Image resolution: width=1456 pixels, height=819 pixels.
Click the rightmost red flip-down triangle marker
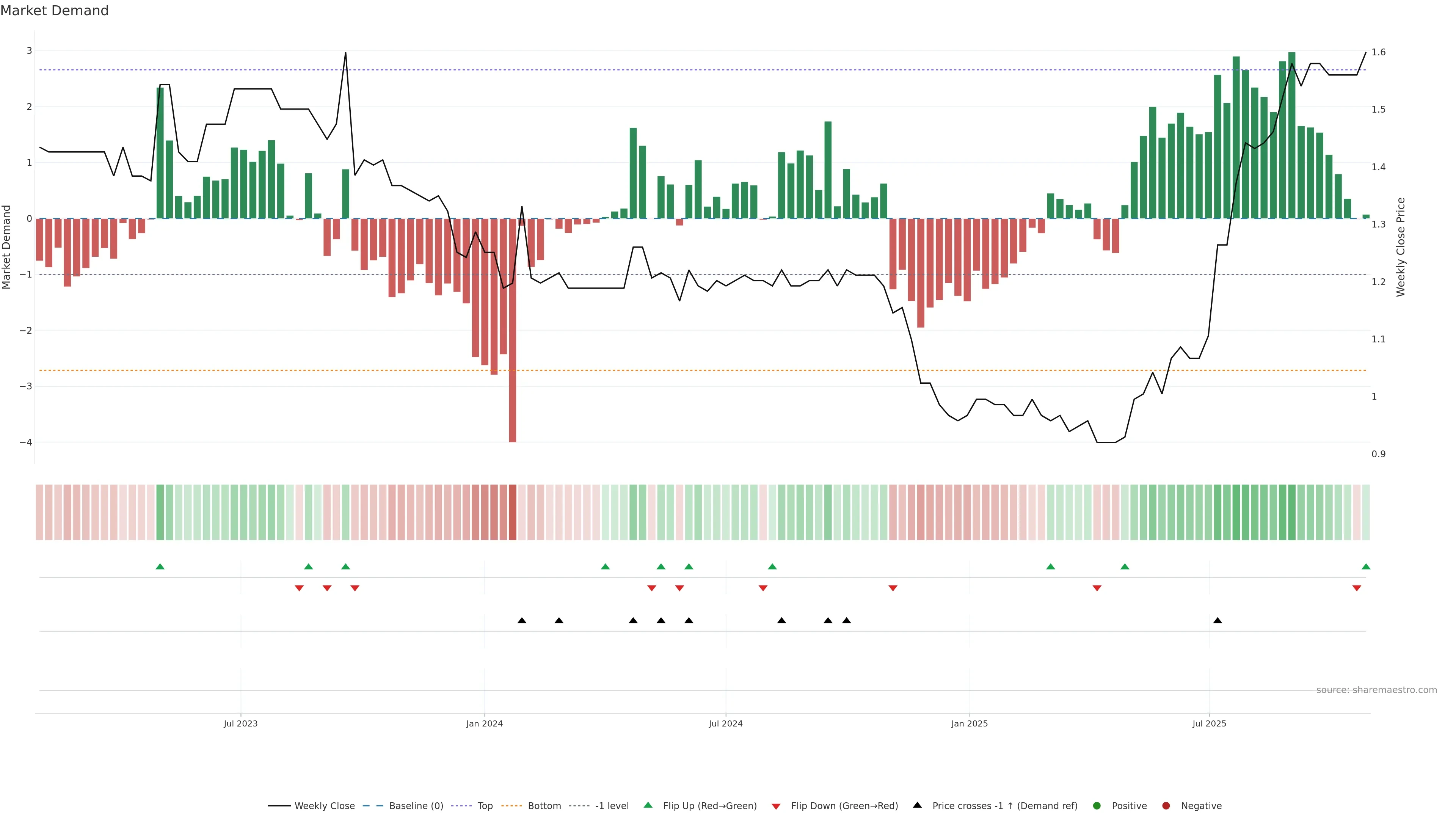pos(1357,588)
